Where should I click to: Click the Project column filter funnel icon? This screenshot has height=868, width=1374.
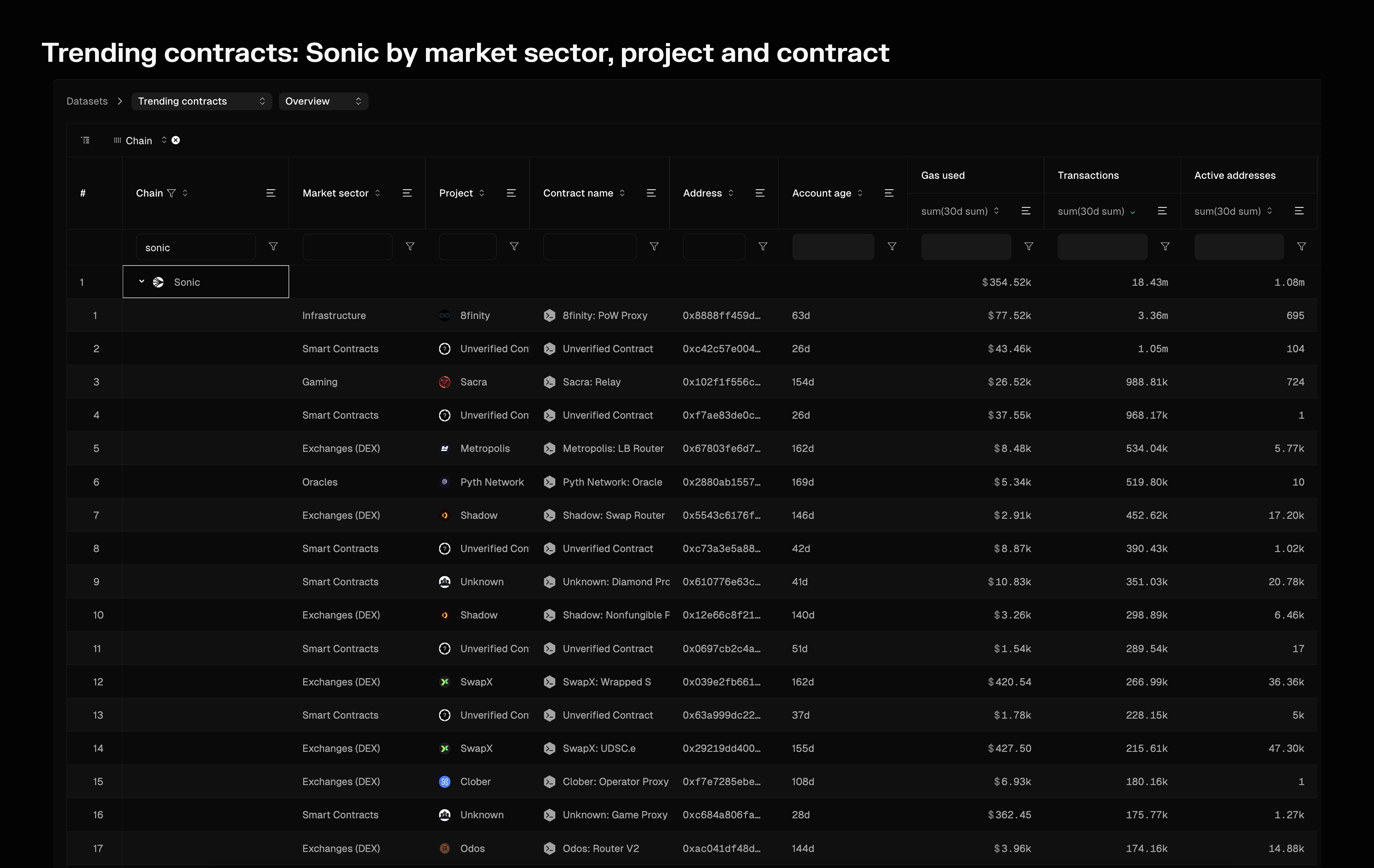(514, 247)
